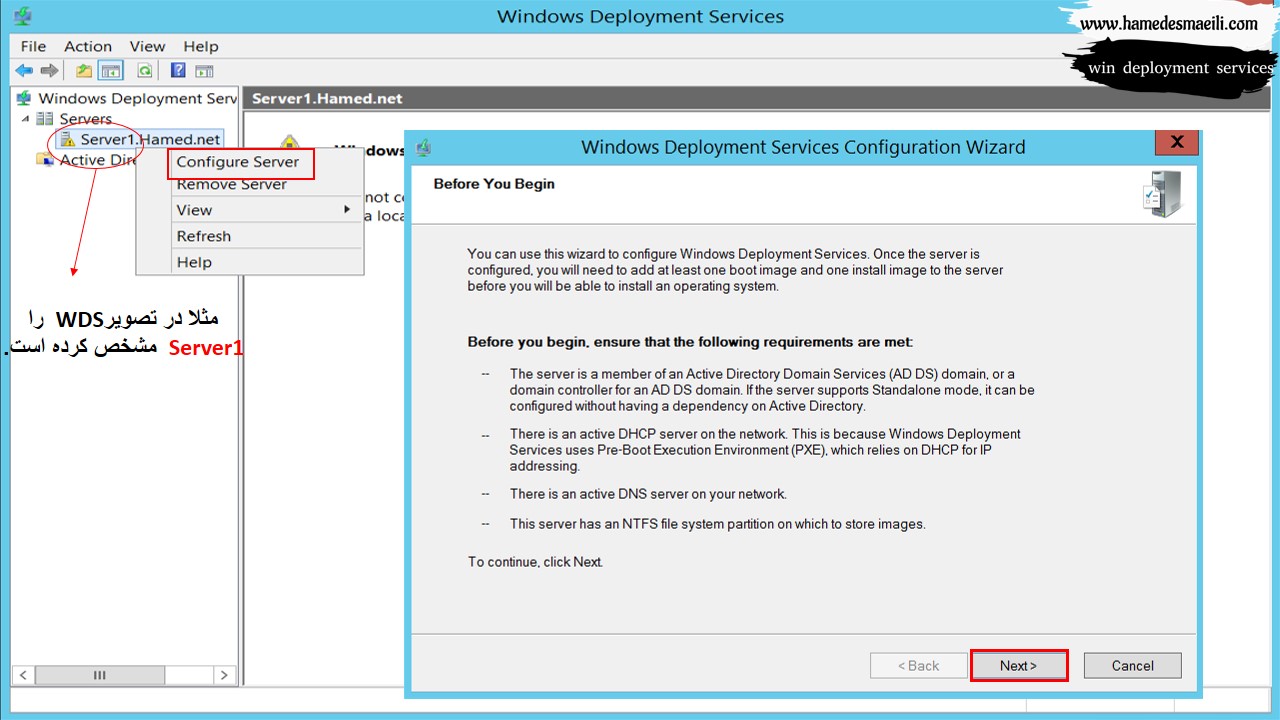Select Windows Deployment Services root tree item
The image size is (1280, 720).
pos(137,98)
